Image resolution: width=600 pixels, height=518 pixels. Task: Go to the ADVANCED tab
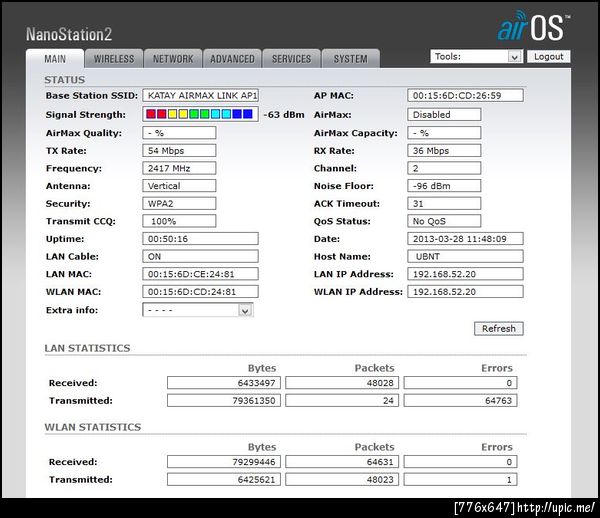coord(232,59)
